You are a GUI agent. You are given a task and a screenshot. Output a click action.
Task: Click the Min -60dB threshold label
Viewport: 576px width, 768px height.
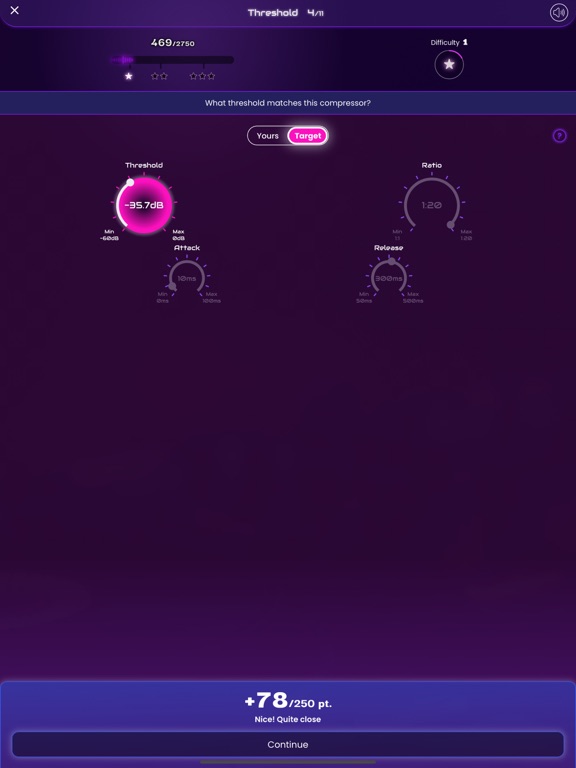(109, 235)
